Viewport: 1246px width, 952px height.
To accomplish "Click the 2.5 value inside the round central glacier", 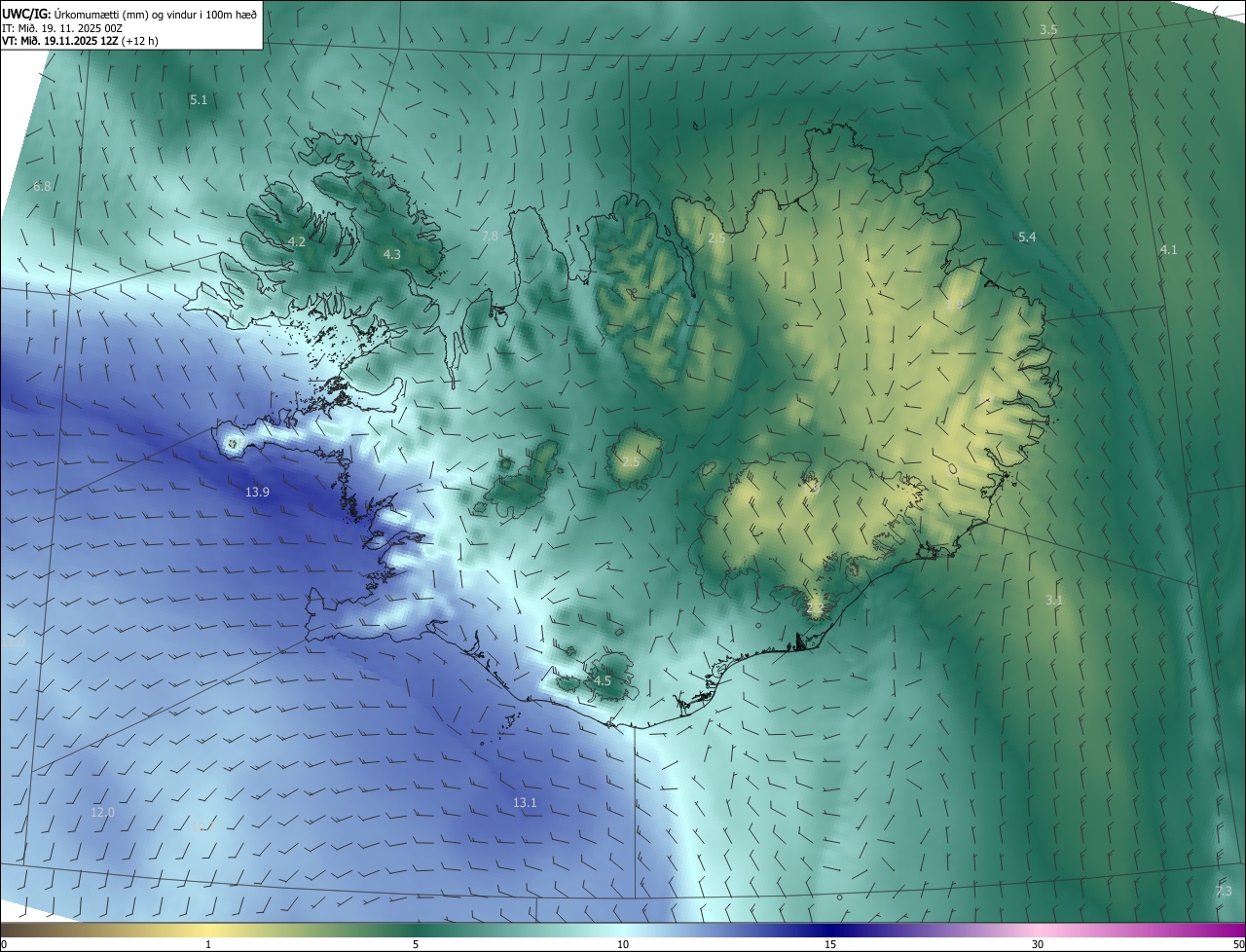I will click(631, 460).
